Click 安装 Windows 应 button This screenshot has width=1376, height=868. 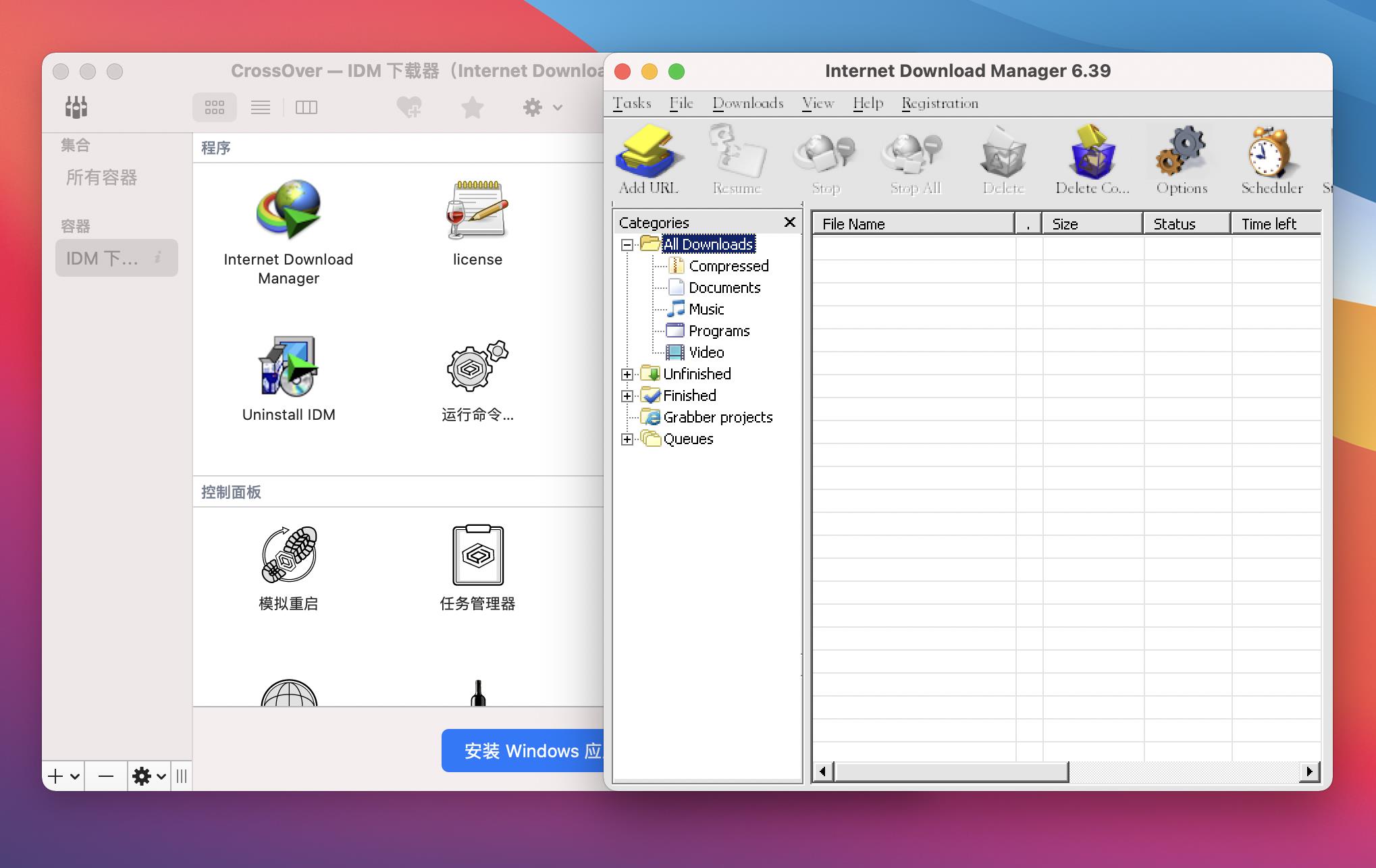527,751
